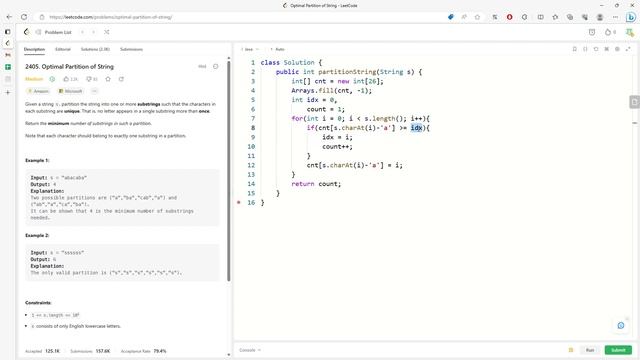The height and width of the screenshot is (360, 640).
Task: Open the LeetCode premium/store icon top right
Action: [x=629, y=32]
